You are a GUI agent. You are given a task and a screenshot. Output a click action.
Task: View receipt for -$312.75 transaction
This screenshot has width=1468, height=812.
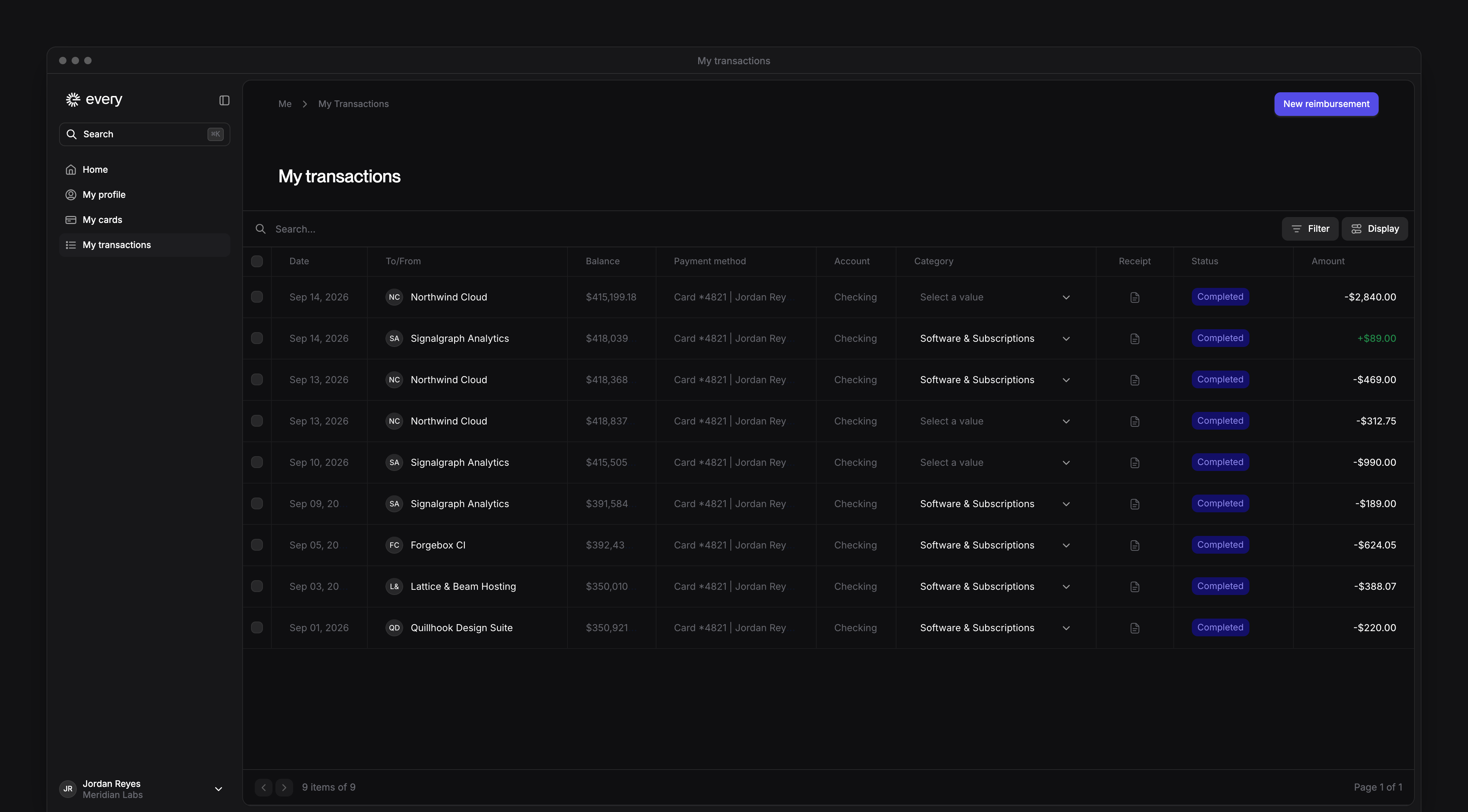(1135, 421)
